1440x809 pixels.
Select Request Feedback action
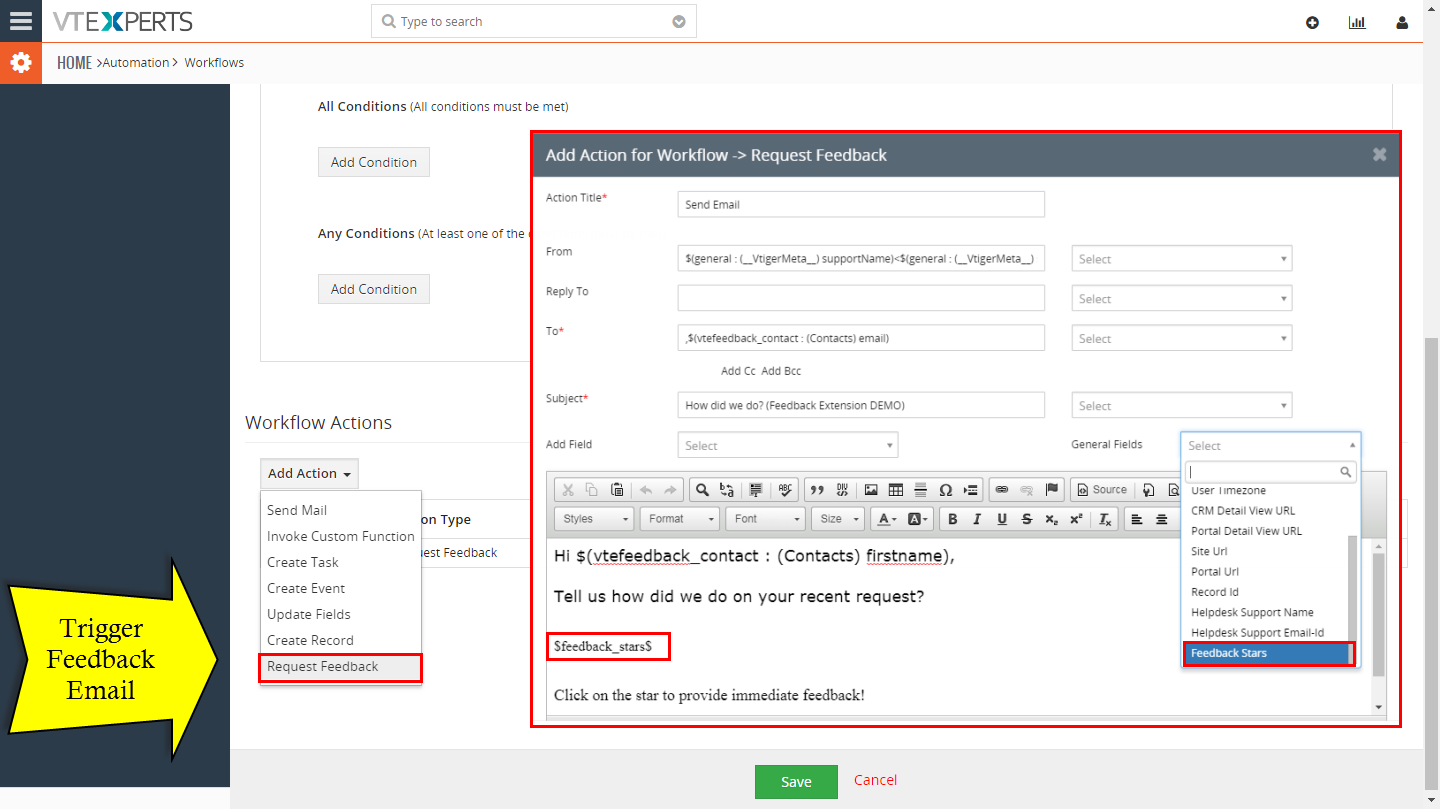click(340, 666)
